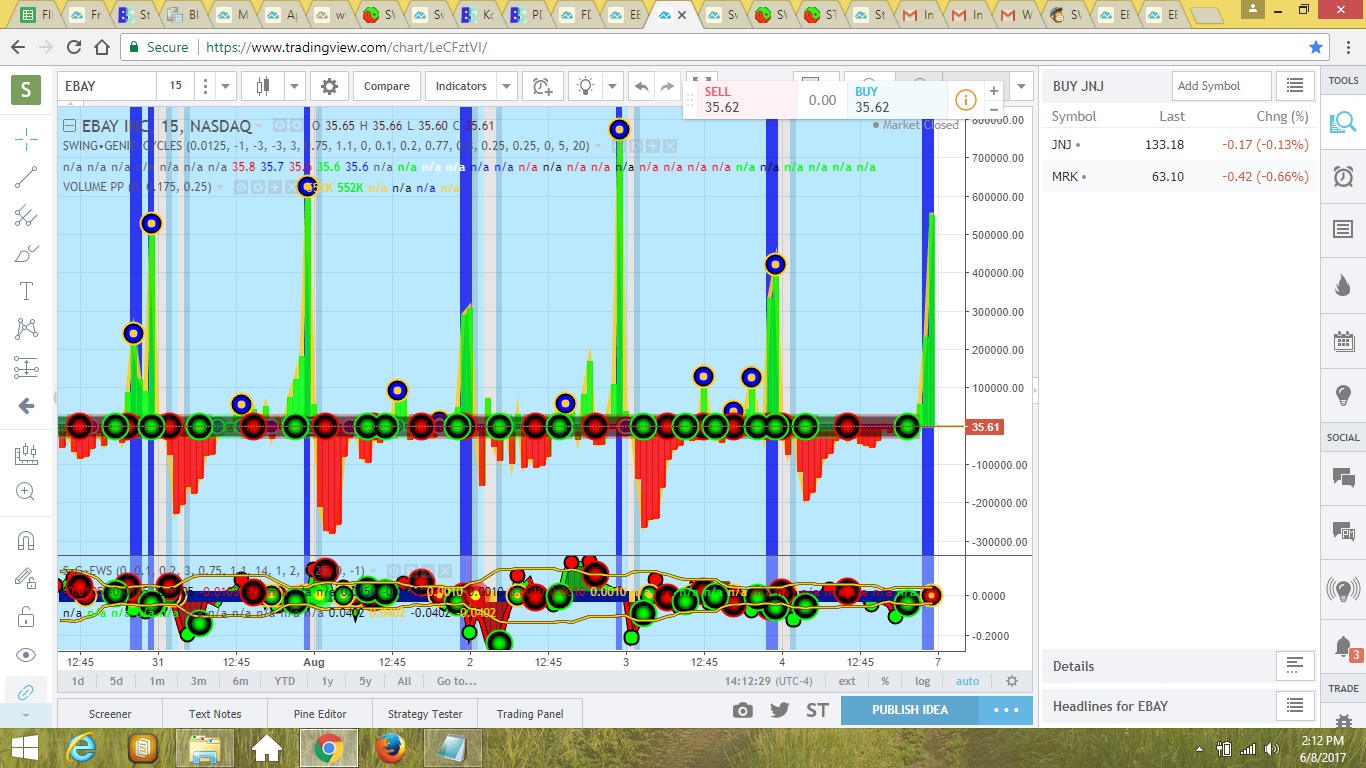Click the Compare button
This screenshot has width=1366, height=768.
(386, 86)
